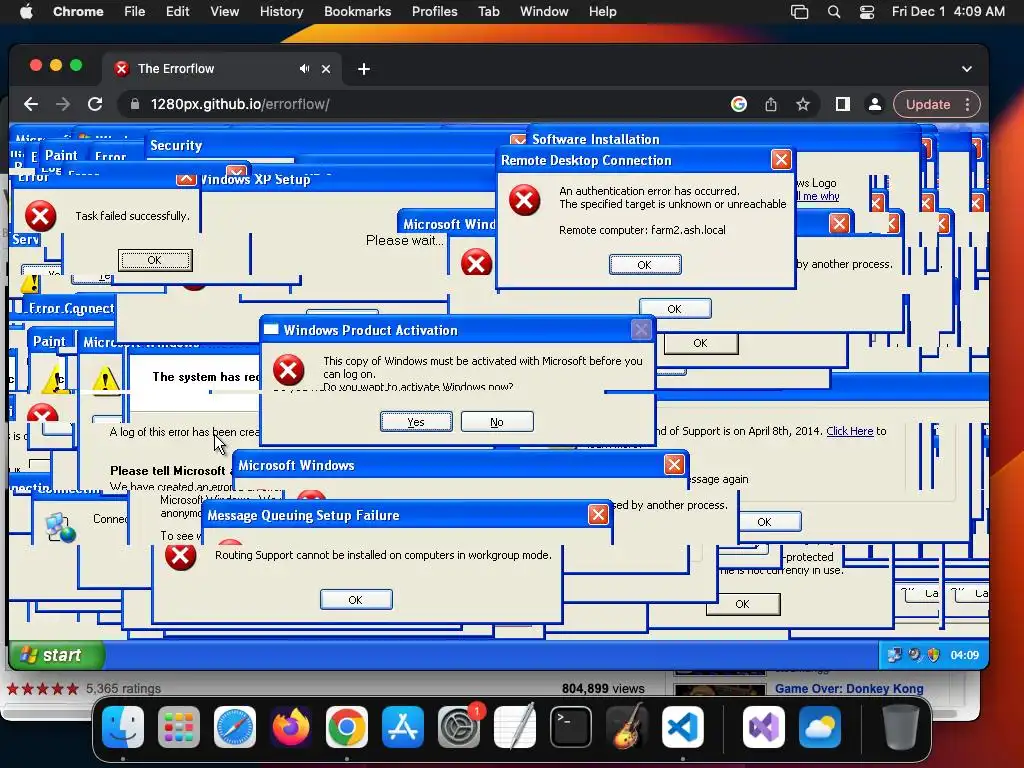Open the Edit menu
1024x768 pixels.
pos(177,11)
